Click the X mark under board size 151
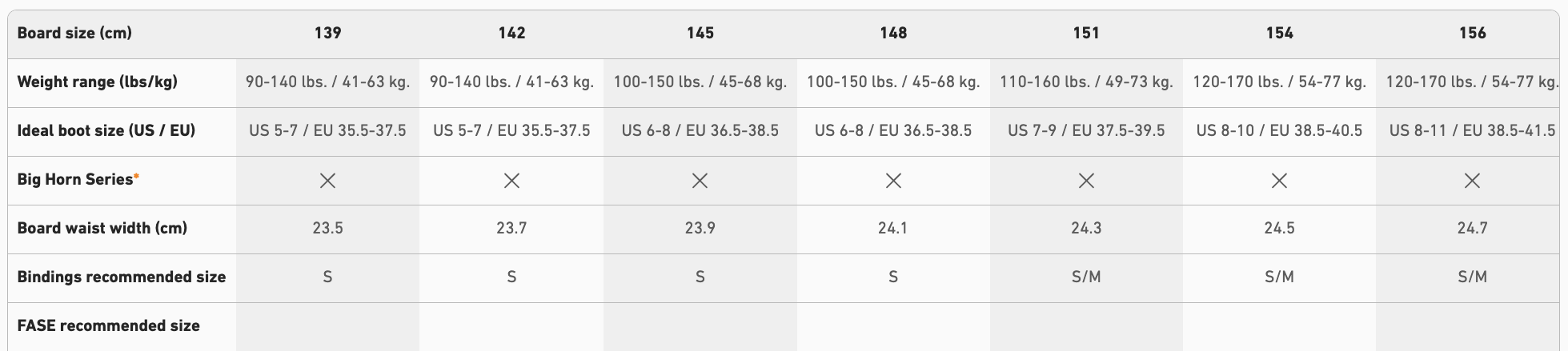Viewport: 1568px width, 351px height. 1086,181
